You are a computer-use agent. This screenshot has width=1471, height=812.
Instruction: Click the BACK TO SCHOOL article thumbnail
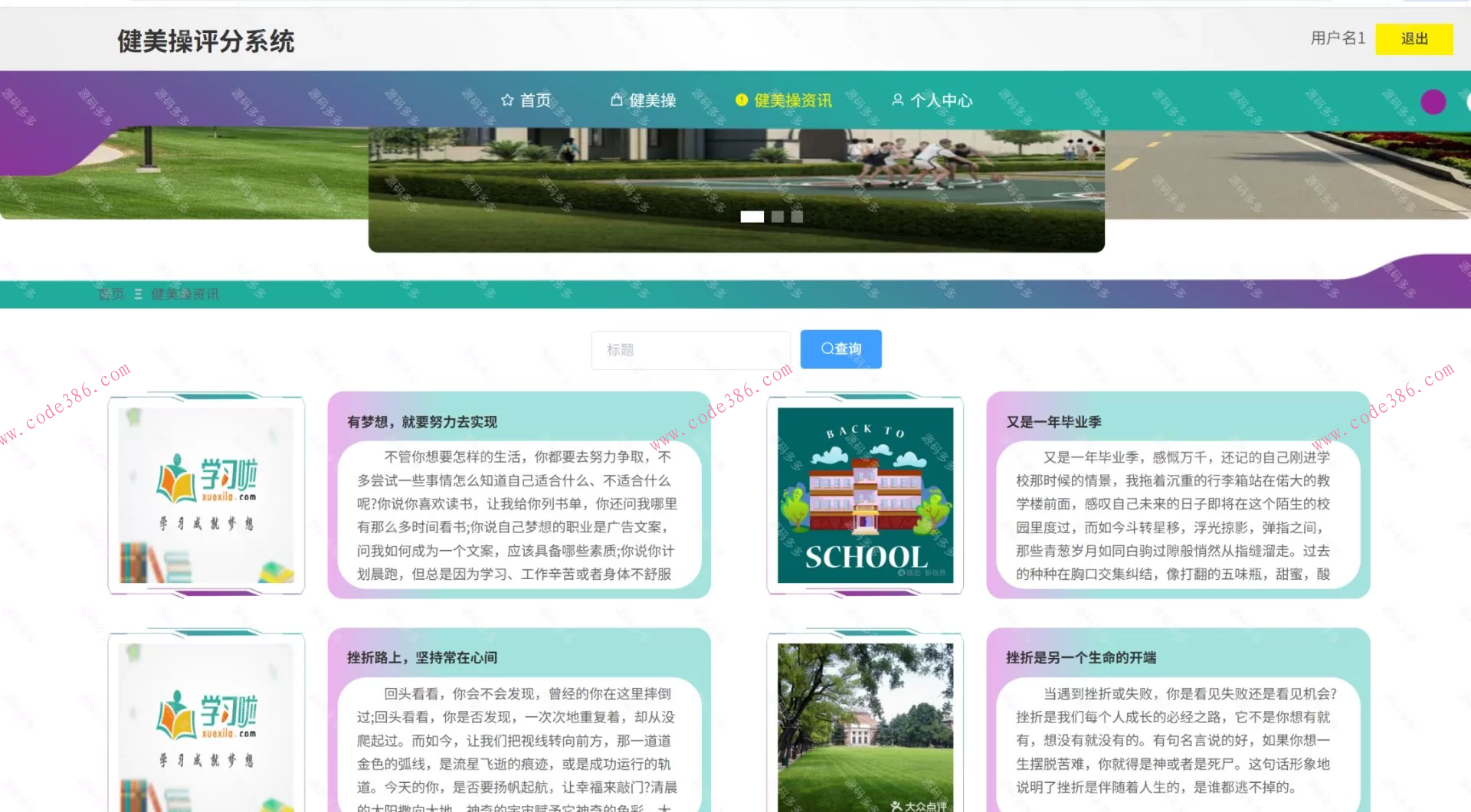(x=864, y=494)
